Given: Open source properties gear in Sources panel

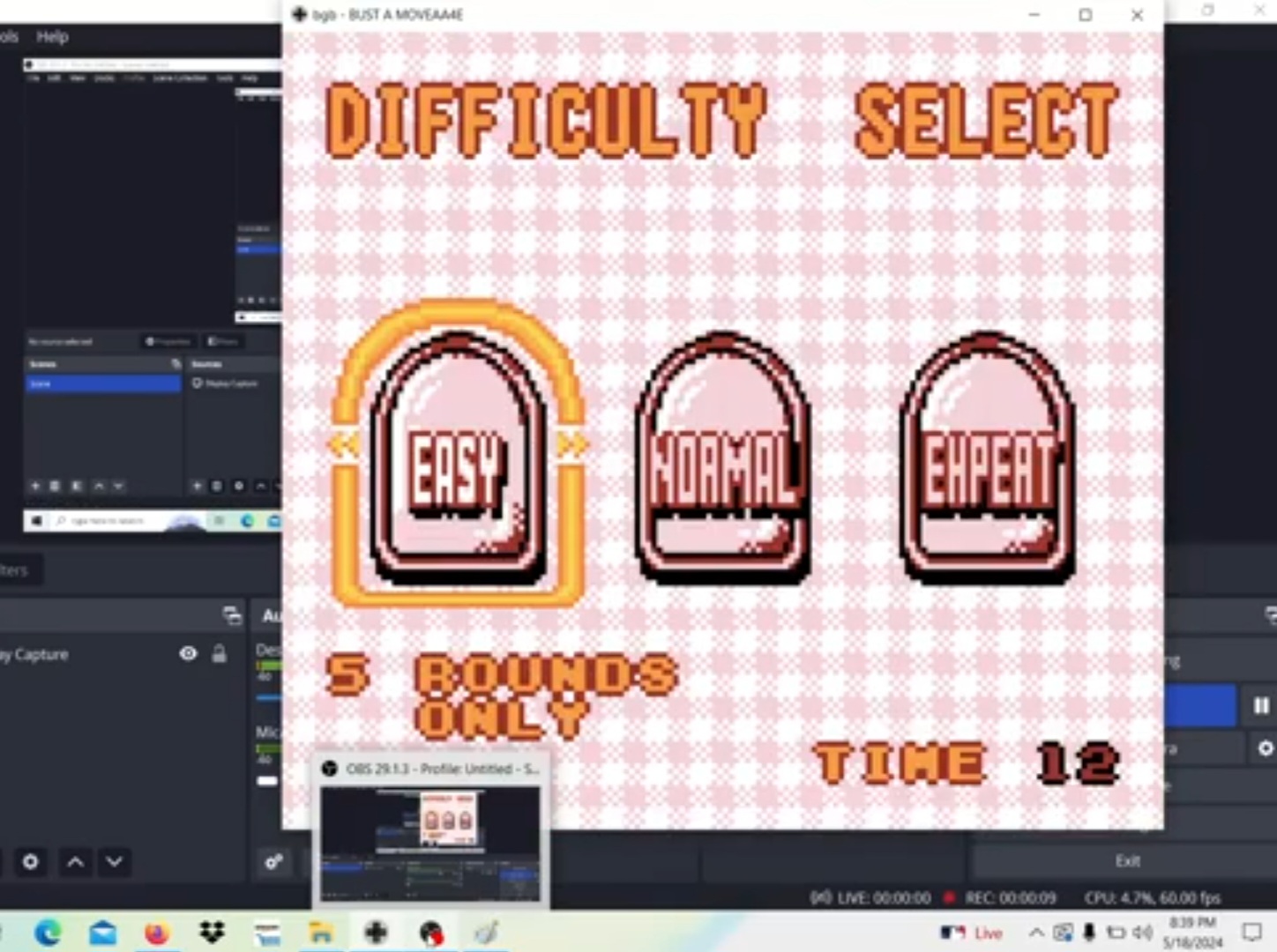Looking at the screenshot, I should point(31,861).
